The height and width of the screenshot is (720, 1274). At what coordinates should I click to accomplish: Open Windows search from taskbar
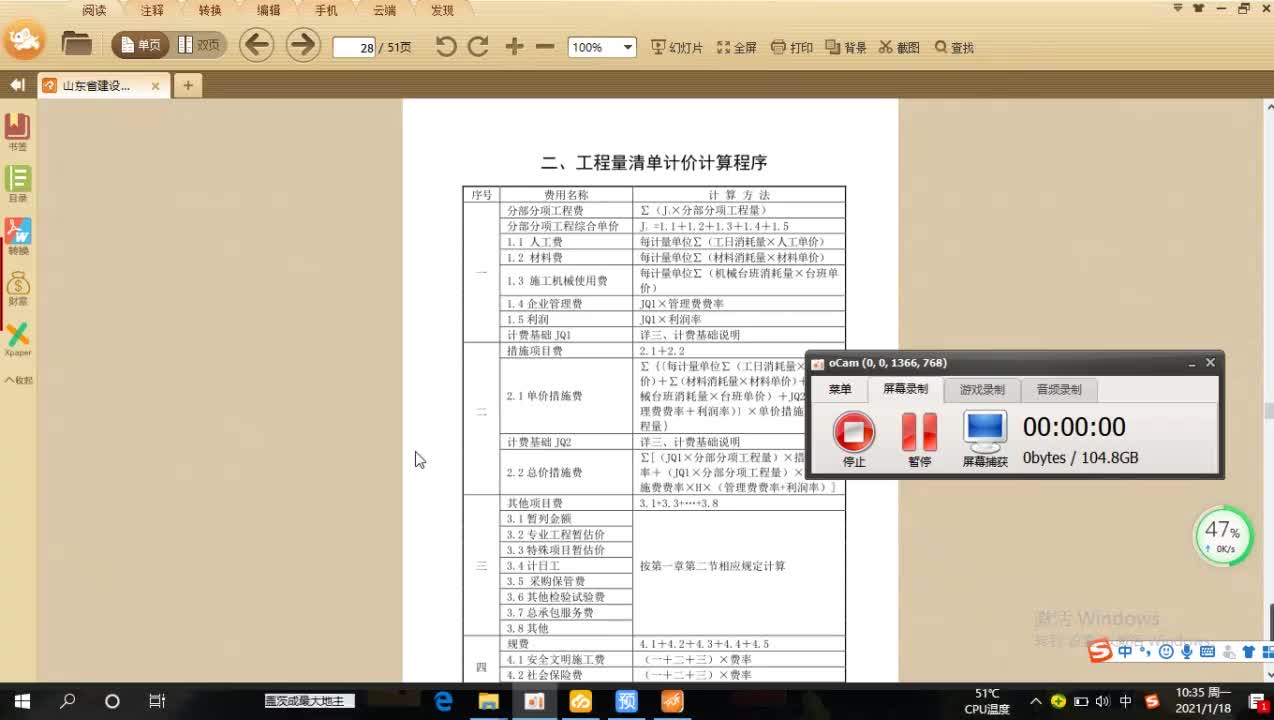click(x=68, y=701)
